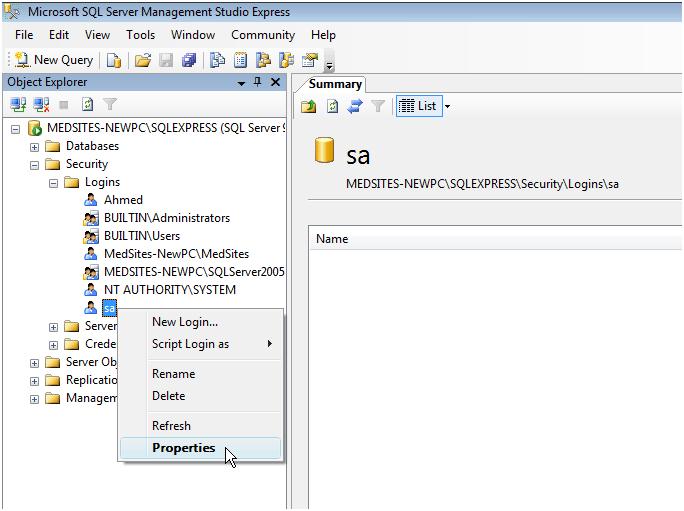Viewport: 684px width, 511px height.
Task: Expand the Management folder
Action: (x=34, y=399)
